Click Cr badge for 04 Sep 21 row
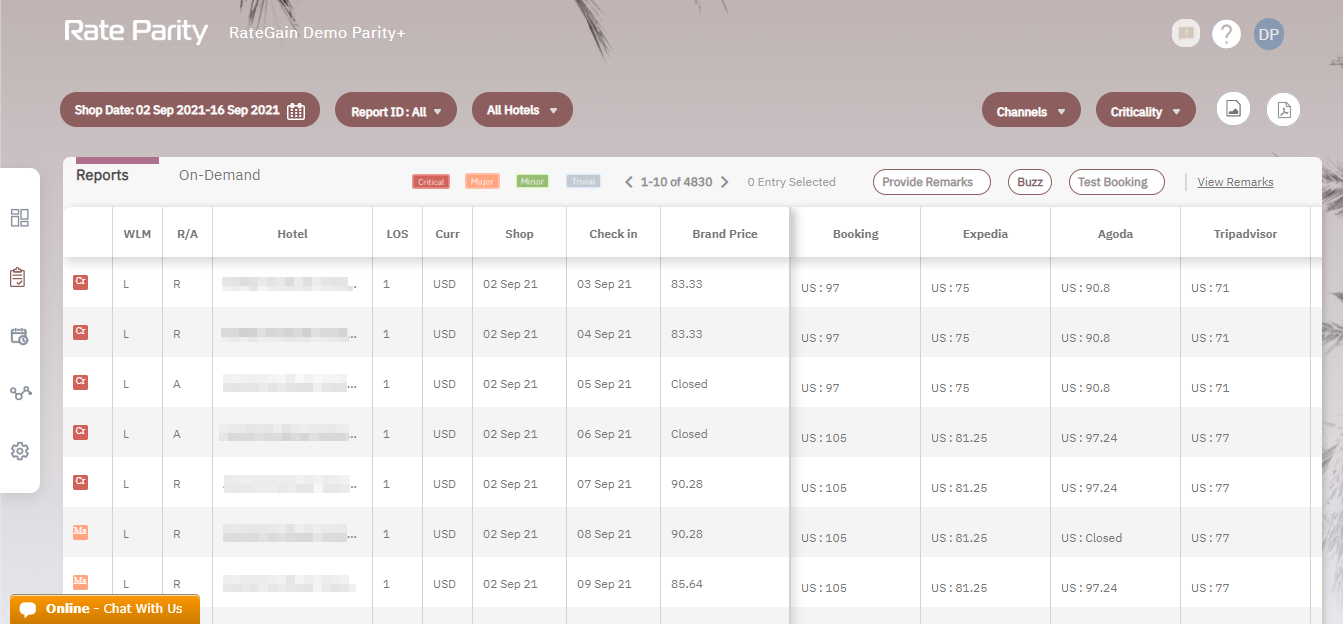Viewport: 1343px width, 624px height. [81, 333]
